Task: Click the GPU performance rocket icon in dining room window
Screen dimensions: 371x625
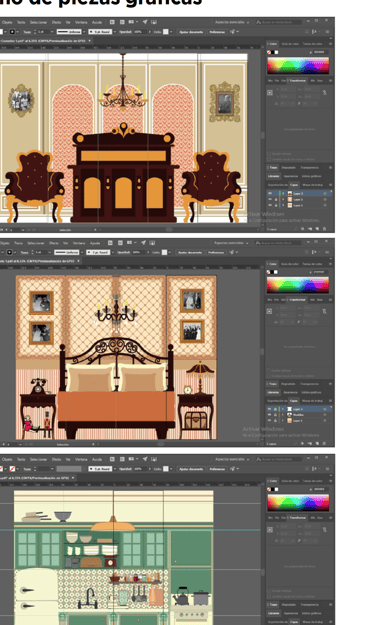Action: click(x=145, y=22)
